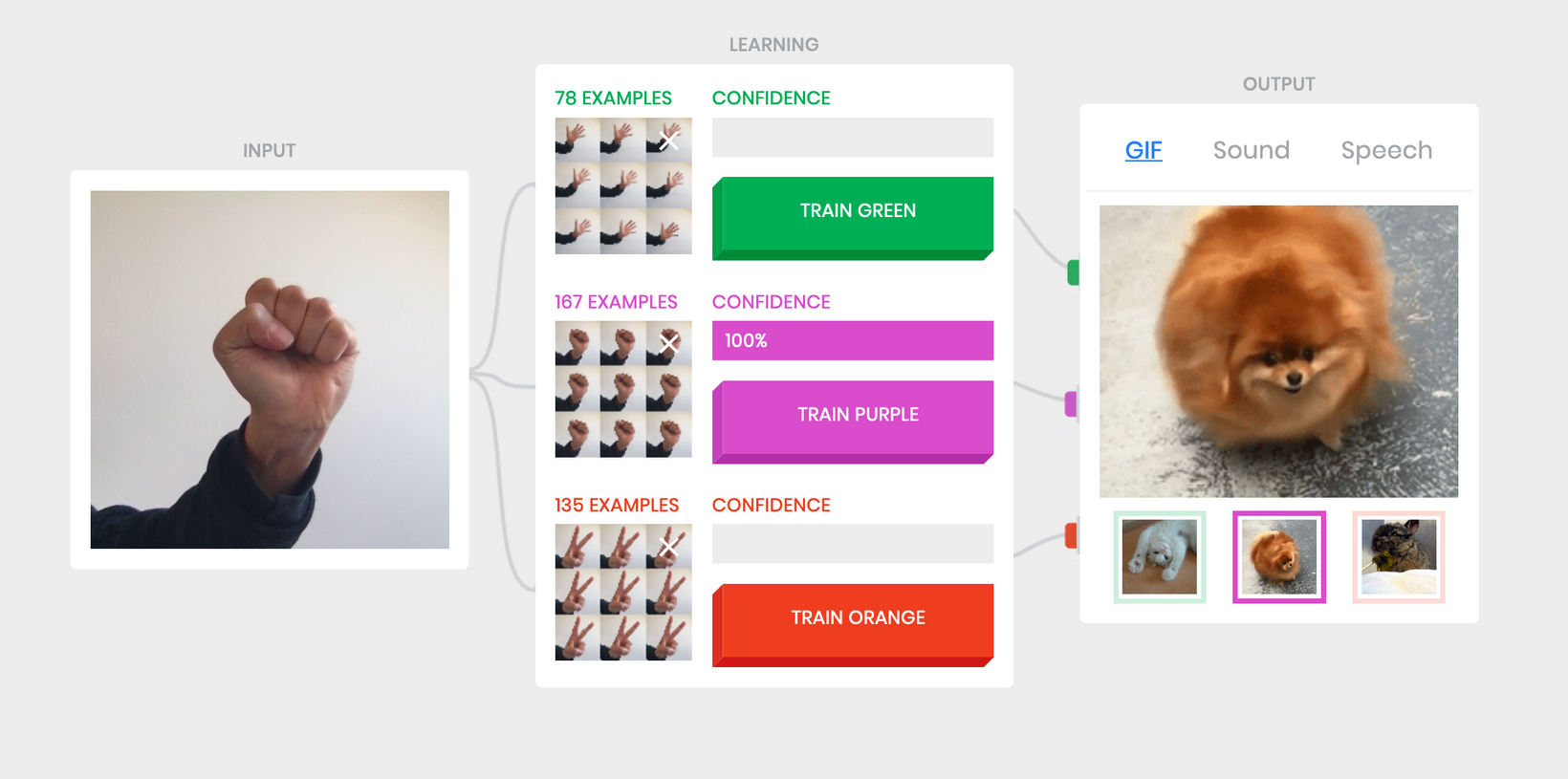Viewport: 1568px width, 779px height.
Task: Click the webcam input fist image
Action: (270, 370)
